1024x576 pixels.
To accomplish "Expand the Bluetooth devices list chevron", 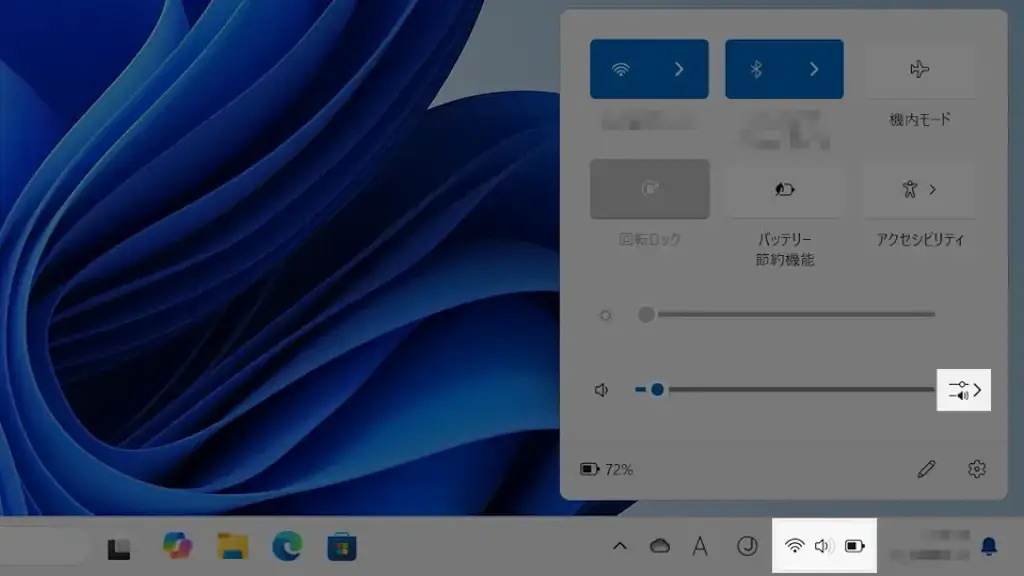I will 814,69.
